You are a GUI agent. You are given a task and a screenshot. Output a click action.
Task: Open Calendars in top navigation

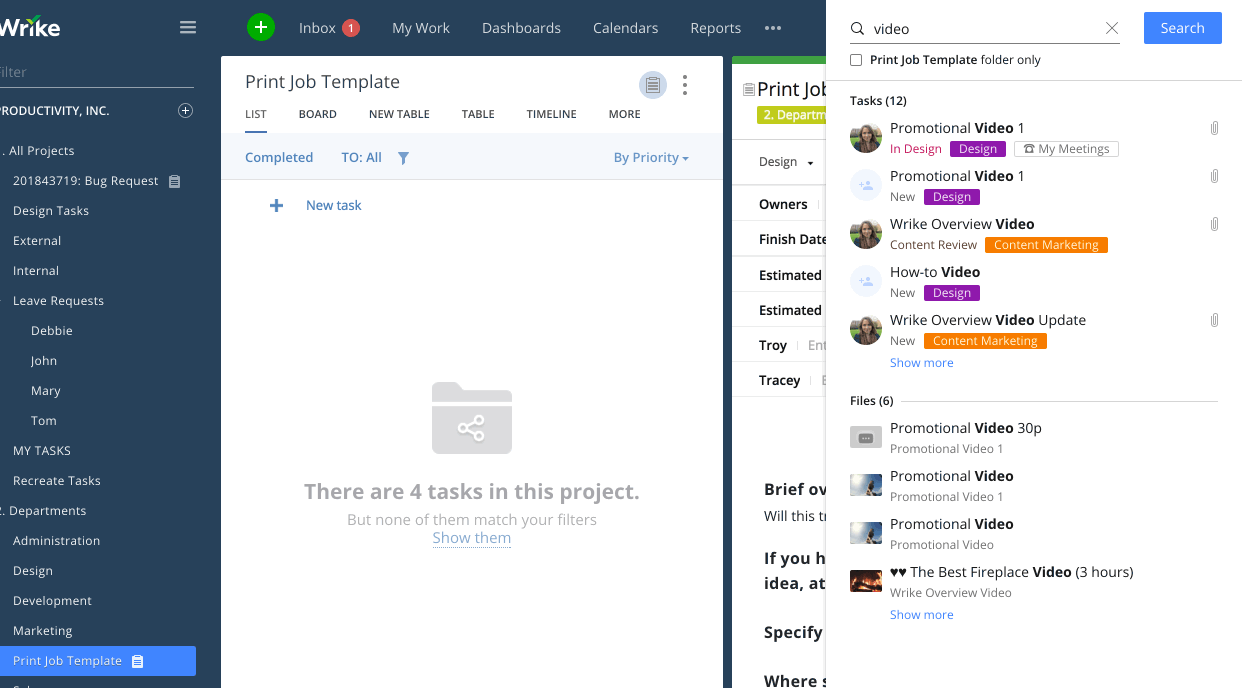[x=625, y=28]
